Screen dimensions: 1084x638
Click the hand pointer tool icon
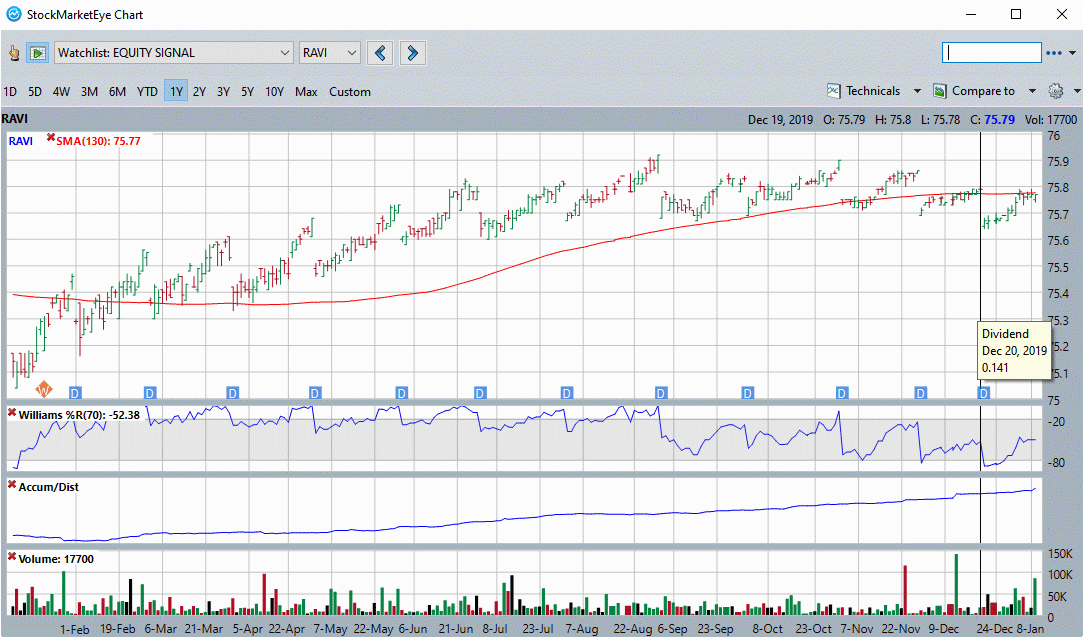point(14,52)
